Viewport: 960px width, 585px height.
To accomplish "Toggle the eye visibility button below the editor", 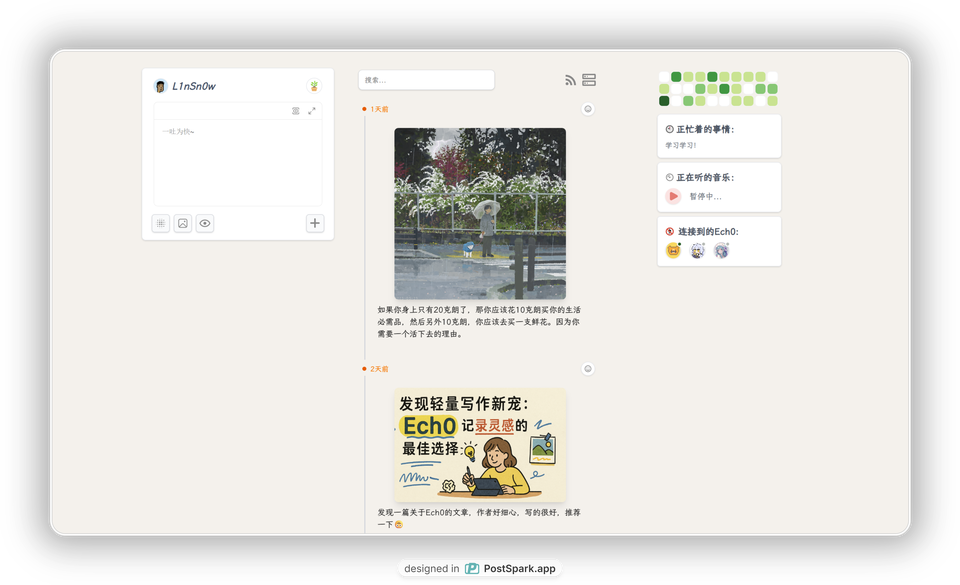I will pyautogui.click(x=204, y=223).
